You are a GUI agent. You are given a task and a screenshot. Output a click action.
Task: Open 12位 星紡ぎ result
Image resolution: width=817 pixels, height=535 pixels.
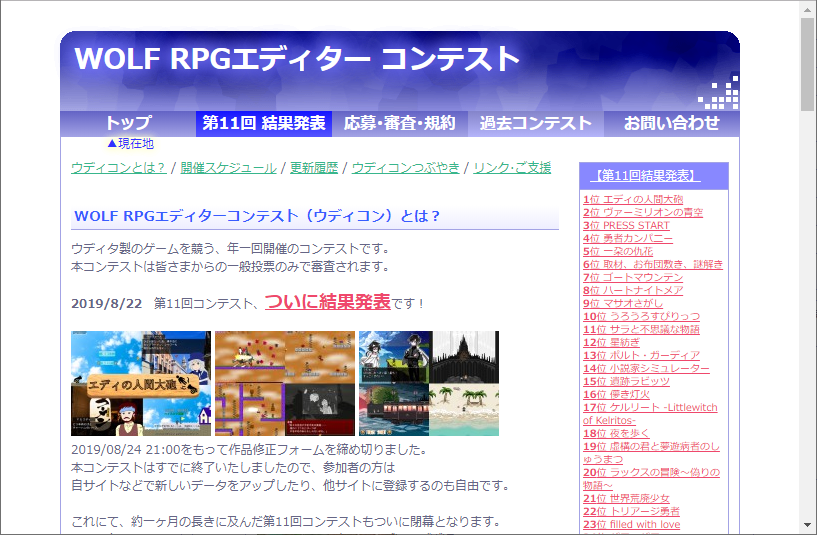tap(611, 342)
